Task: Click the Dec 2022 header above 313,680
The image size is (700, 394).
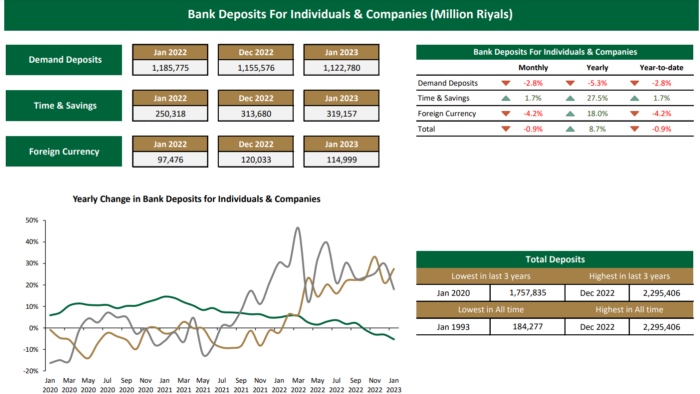Action: [256, 98]
